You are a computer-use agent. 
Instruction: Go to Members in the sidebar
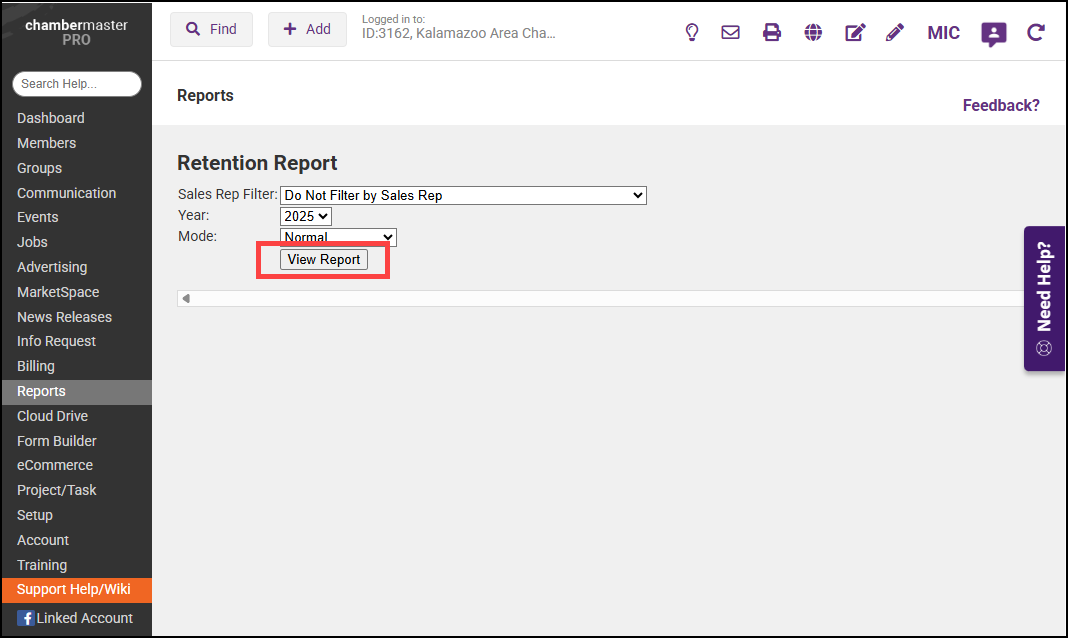tap(46, 143)
